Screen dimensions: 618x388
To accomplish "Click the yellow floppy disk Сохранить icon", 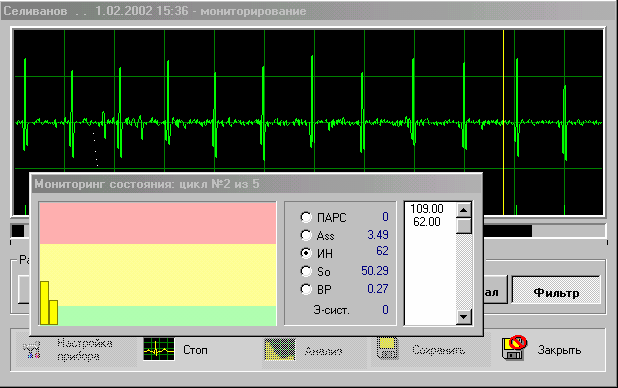I will 387,348.
